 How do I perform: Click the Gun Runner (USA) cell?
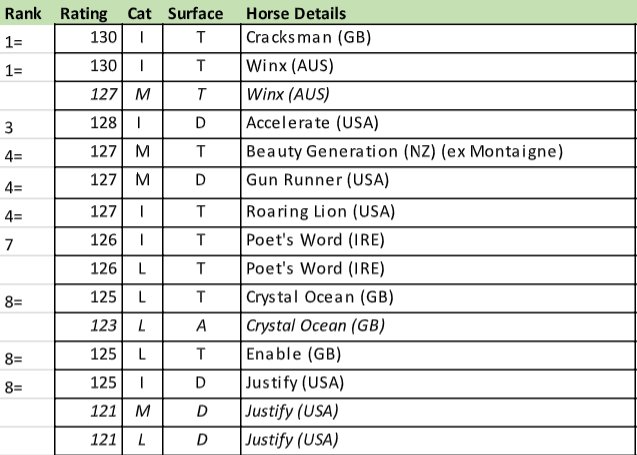438,182
